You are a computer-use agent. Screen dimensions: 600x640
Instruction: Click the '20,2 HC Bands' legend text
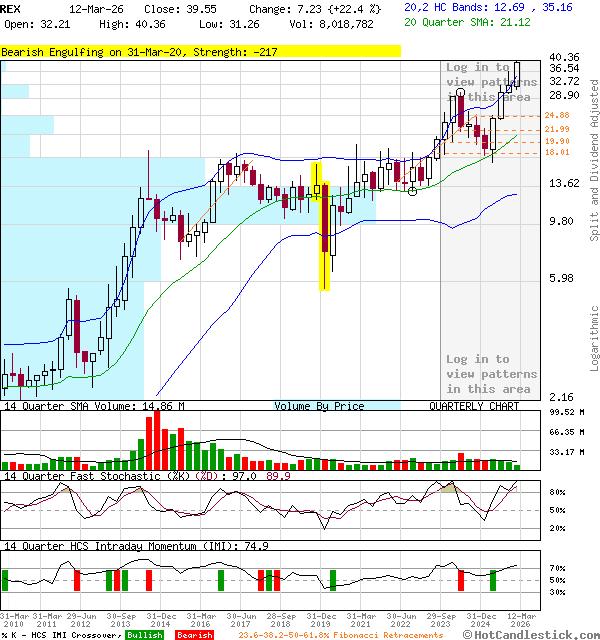point(450,7)
